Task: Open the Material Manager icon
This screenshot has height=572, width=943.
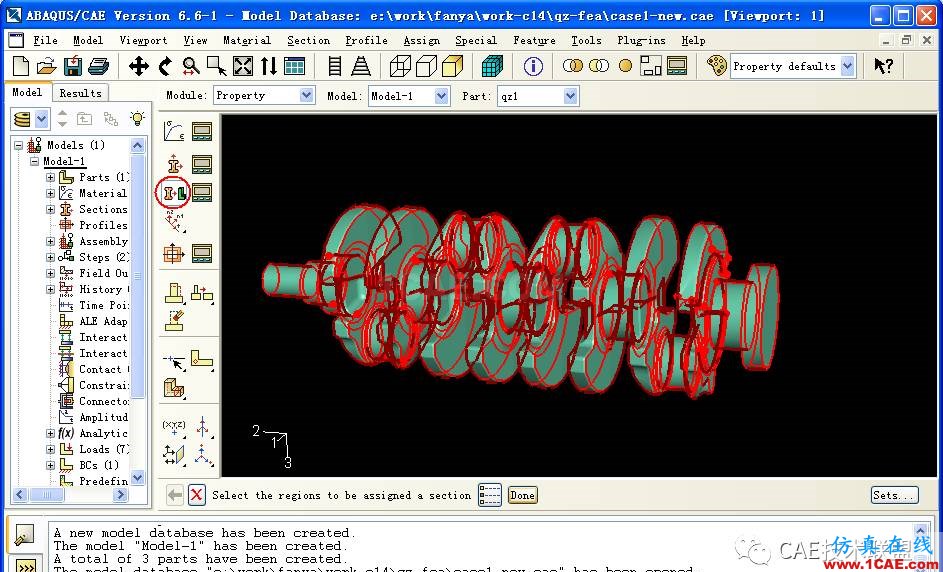Action: pos(202,131)
